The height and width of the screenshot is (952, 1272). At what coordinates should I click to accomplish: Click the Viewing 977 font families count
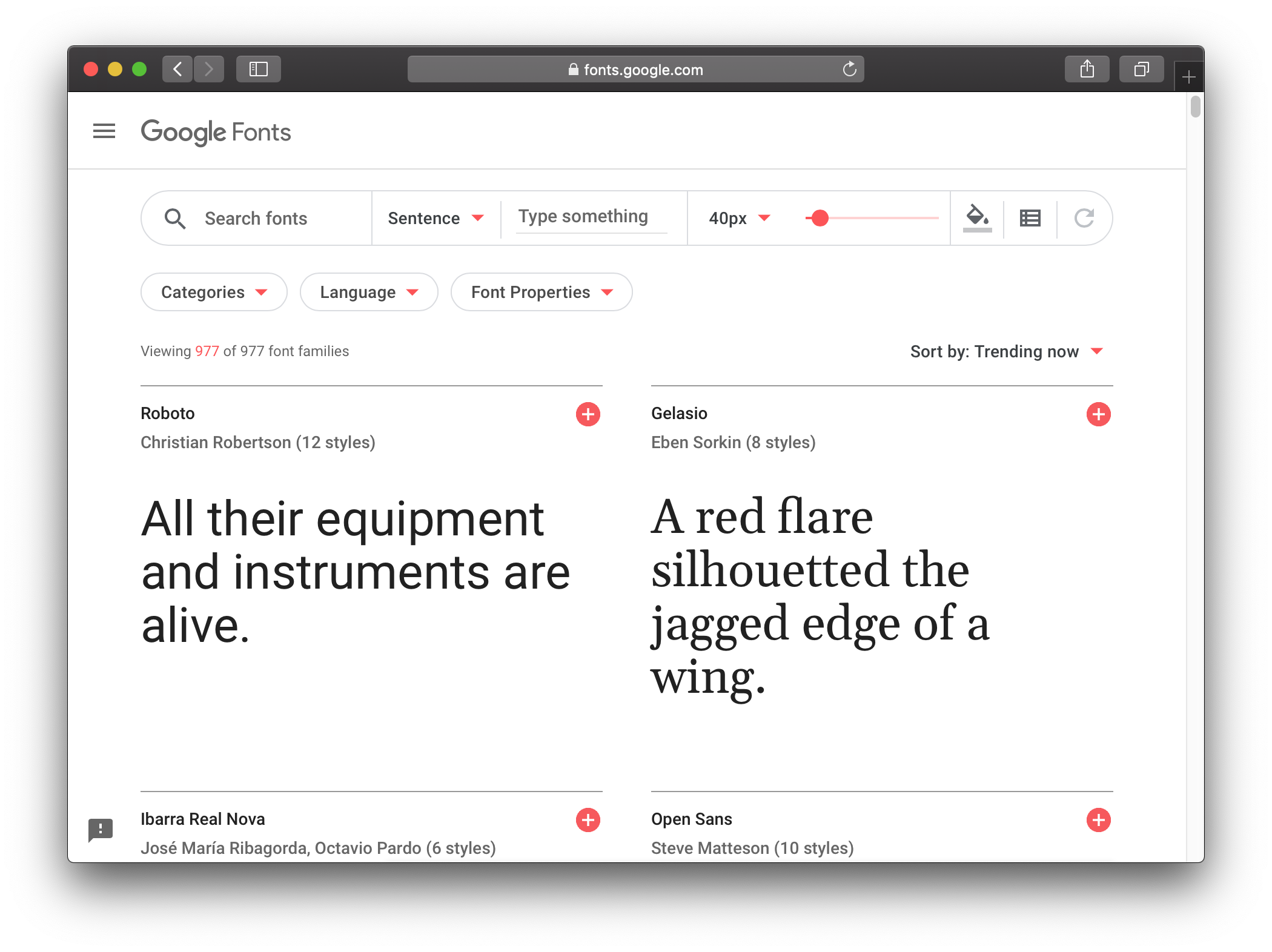coord(245,351)
